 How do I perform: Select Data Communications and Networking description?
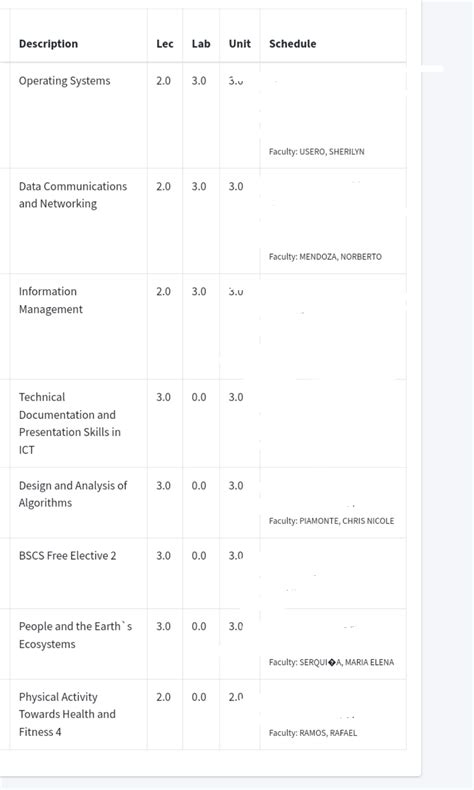pos(73,195)
